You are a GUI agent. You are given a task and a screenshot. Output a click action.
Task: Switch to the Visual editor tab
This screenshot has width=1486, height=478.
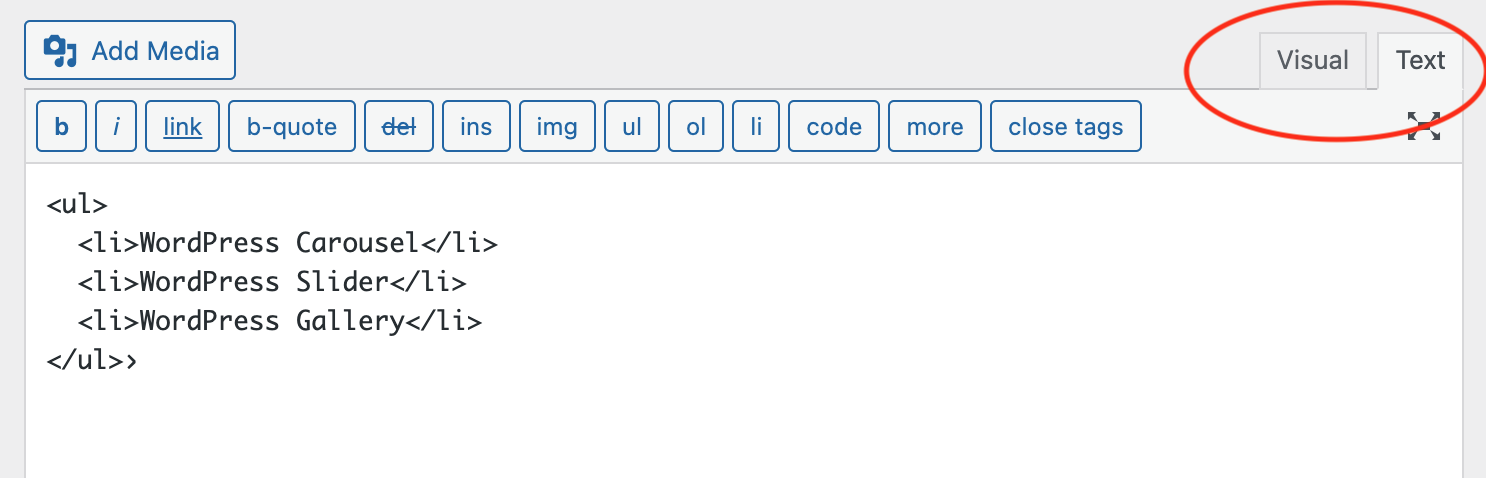(1312, 61)
